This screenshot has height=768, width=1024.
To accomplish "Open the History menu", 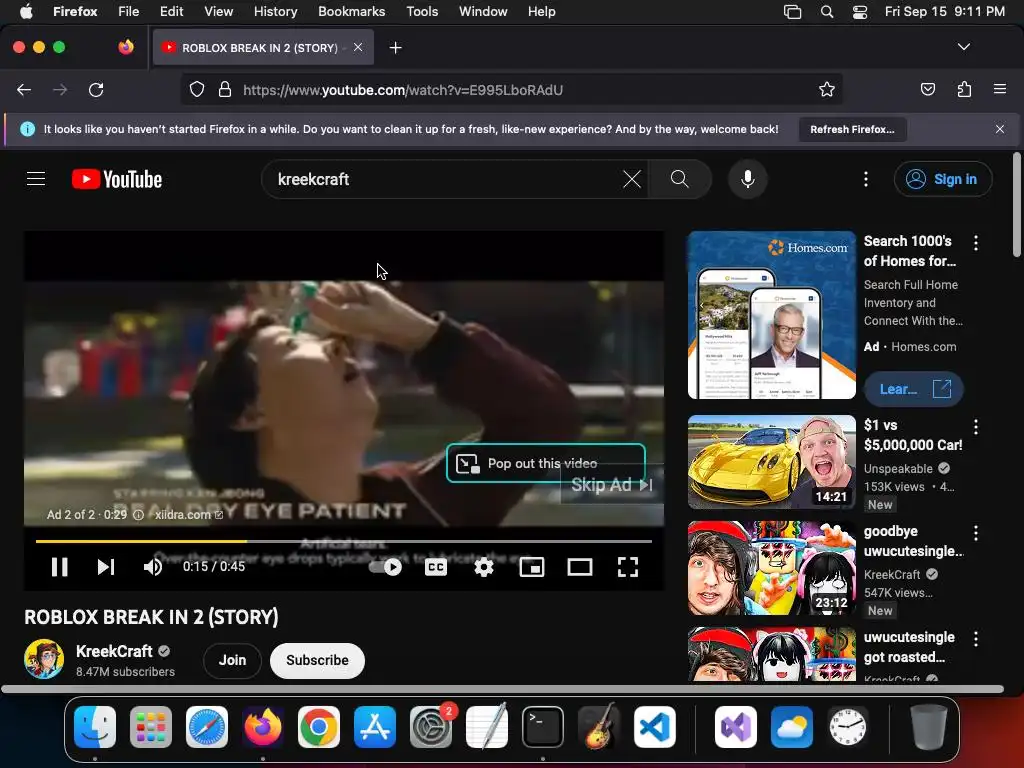I will click(x=275, y=12).
